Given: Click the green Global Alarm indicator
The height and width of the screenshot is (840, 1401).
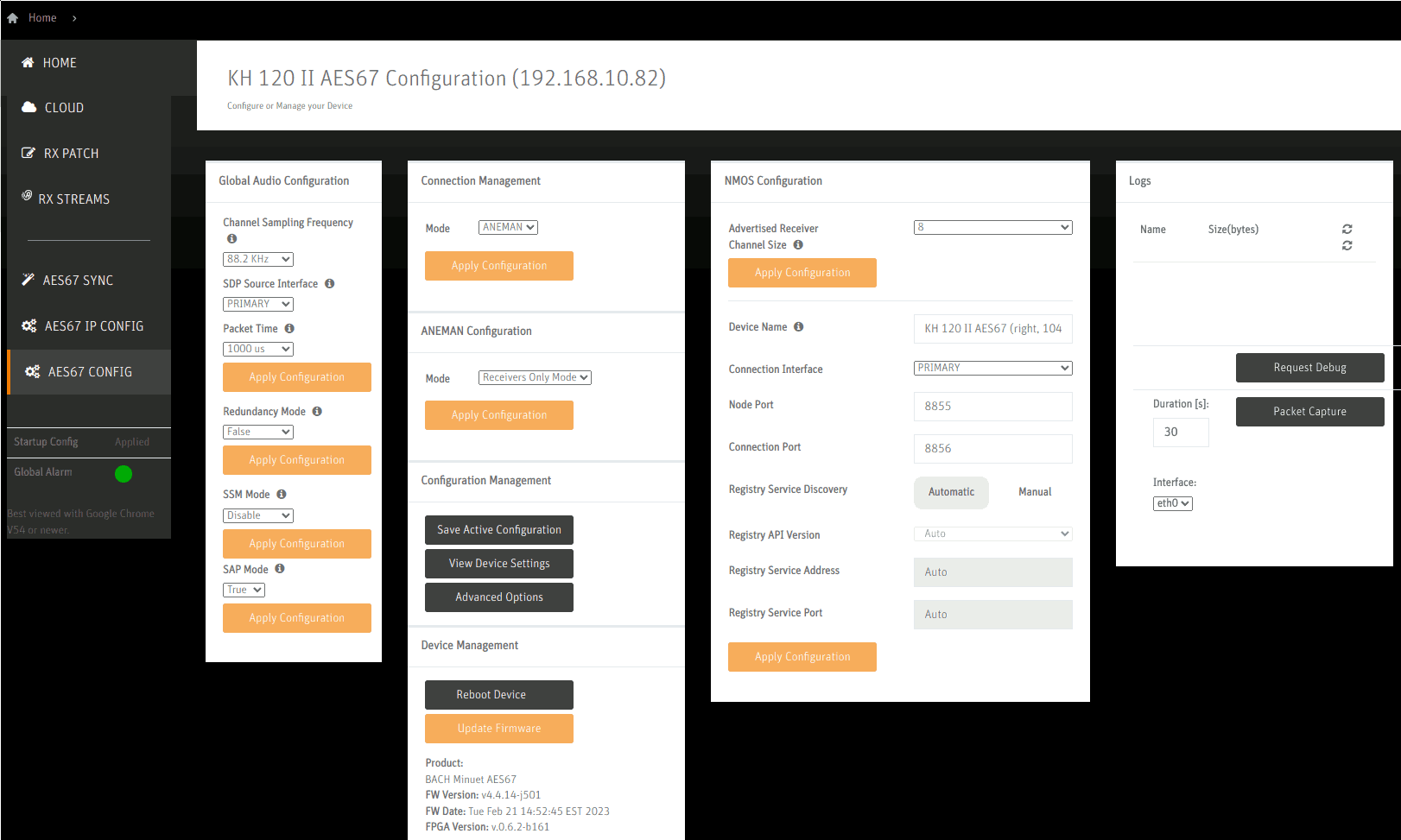Looking at the screenshot, I should tap(124, 474).
